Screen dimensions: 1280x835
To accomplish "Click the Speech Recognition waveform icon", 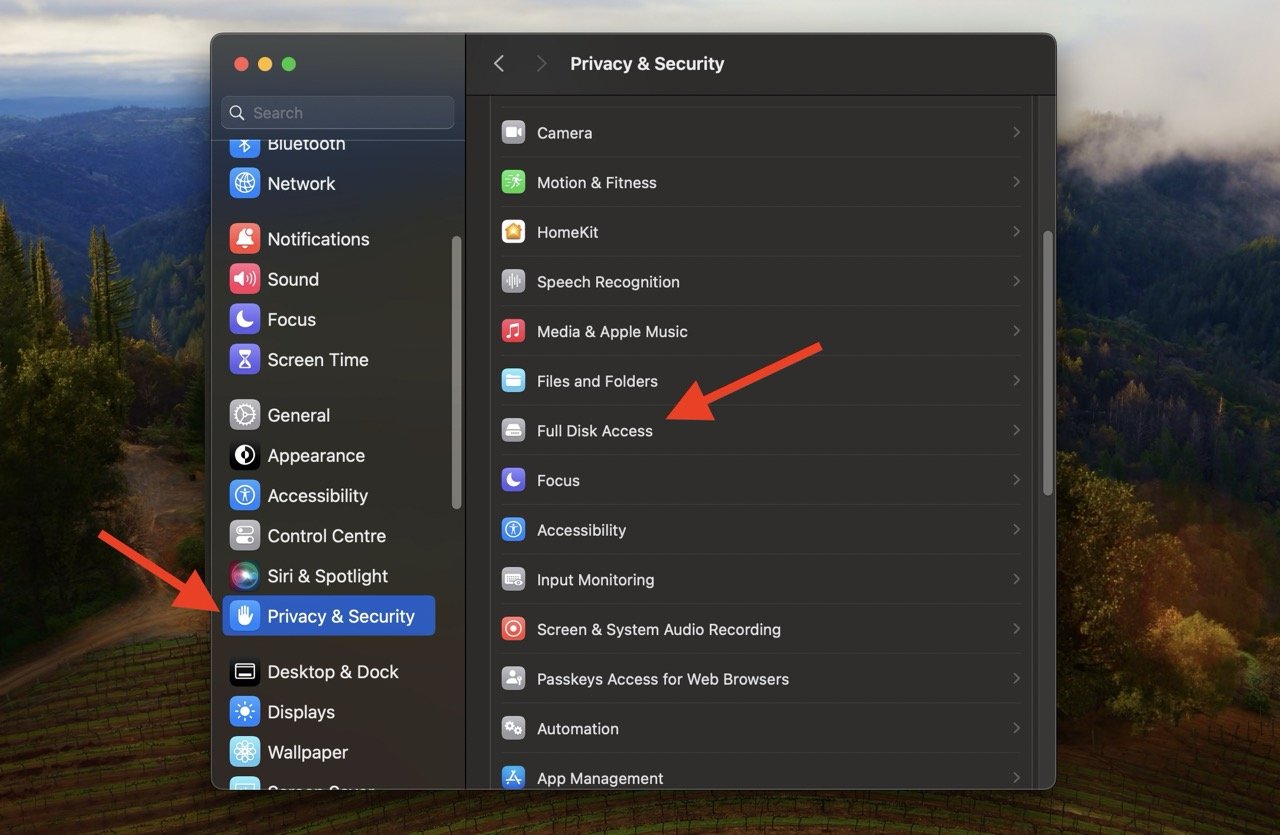I will click(513, 282).
